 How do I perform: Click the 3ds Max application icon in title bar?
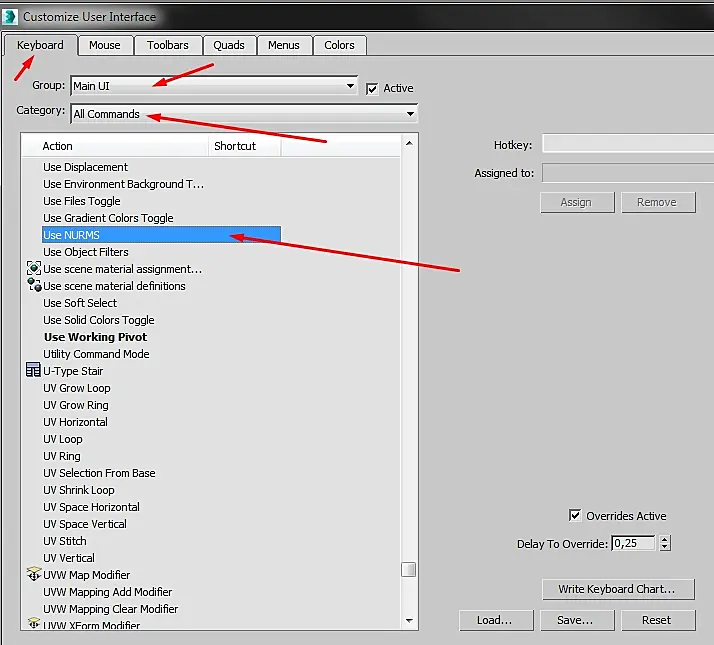pos(9,17)
